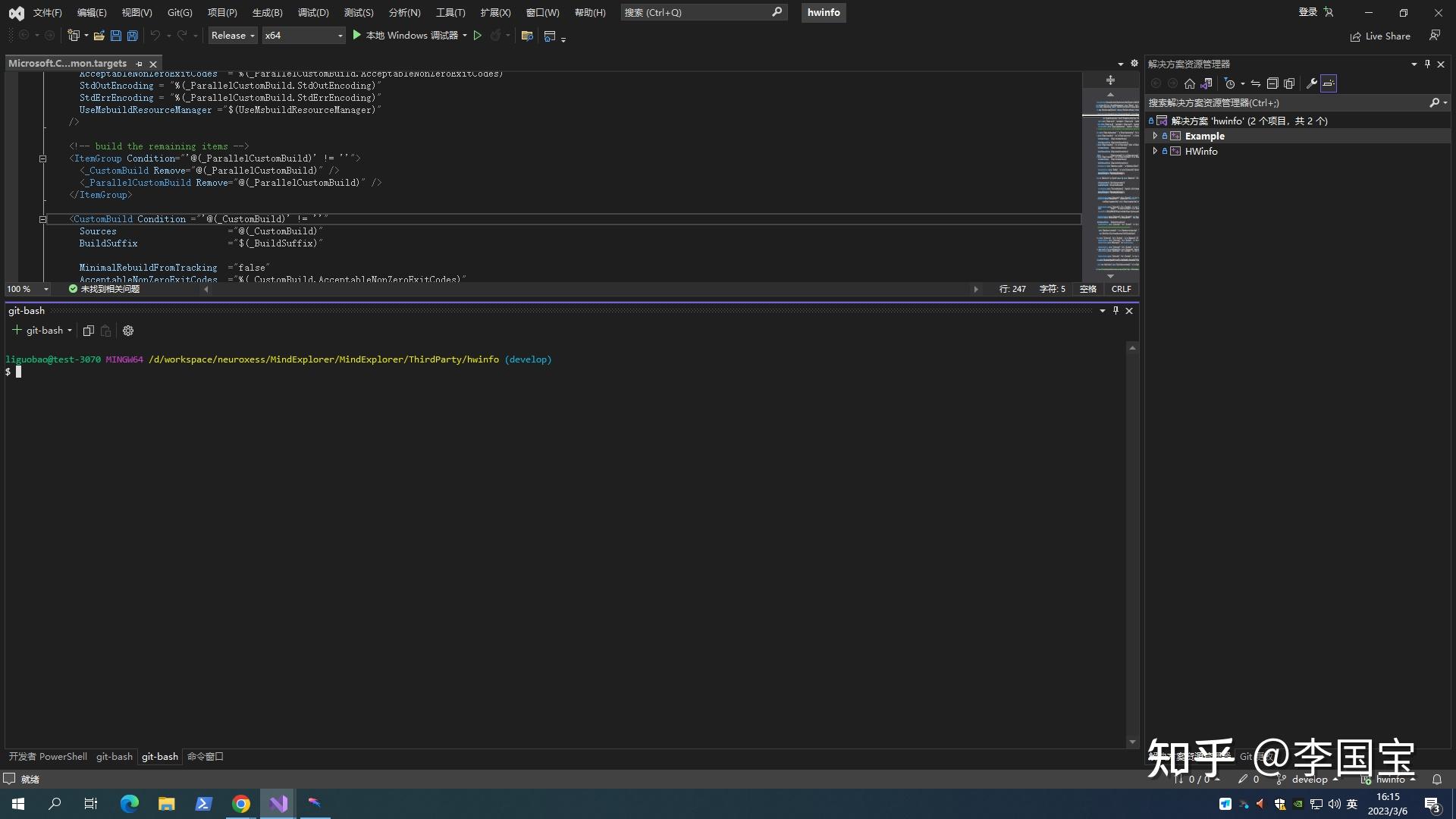1456x819 pixels.
Task: Start debugging with green play button
Action: pos(357,36)
